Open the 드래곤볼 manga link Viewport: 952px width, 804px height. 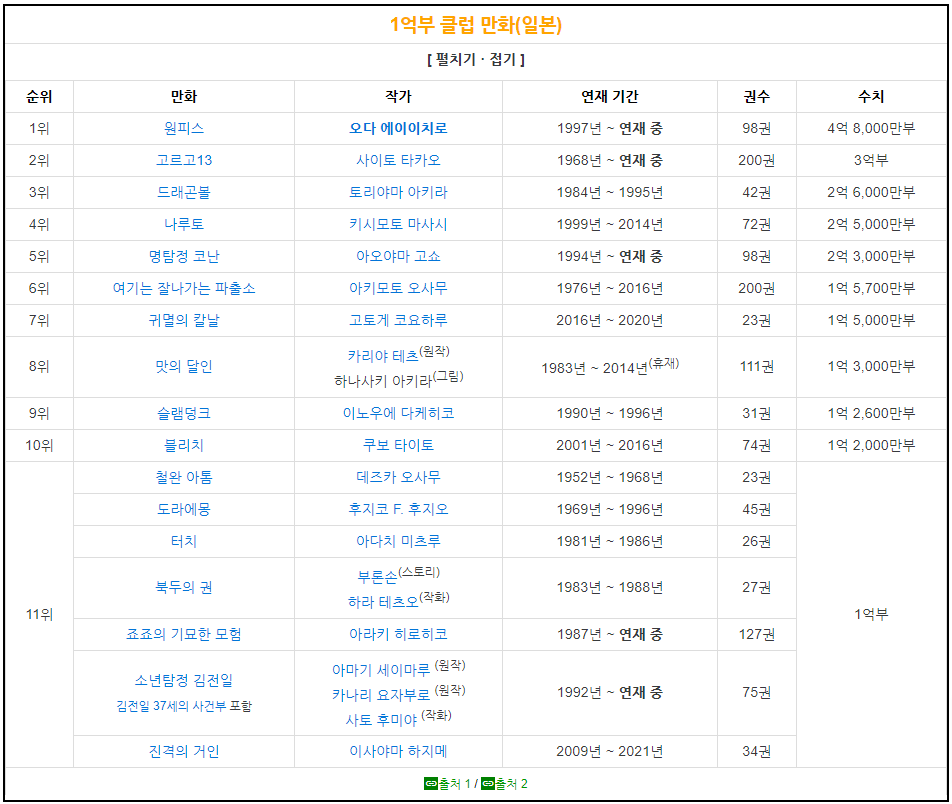point(184,192)
